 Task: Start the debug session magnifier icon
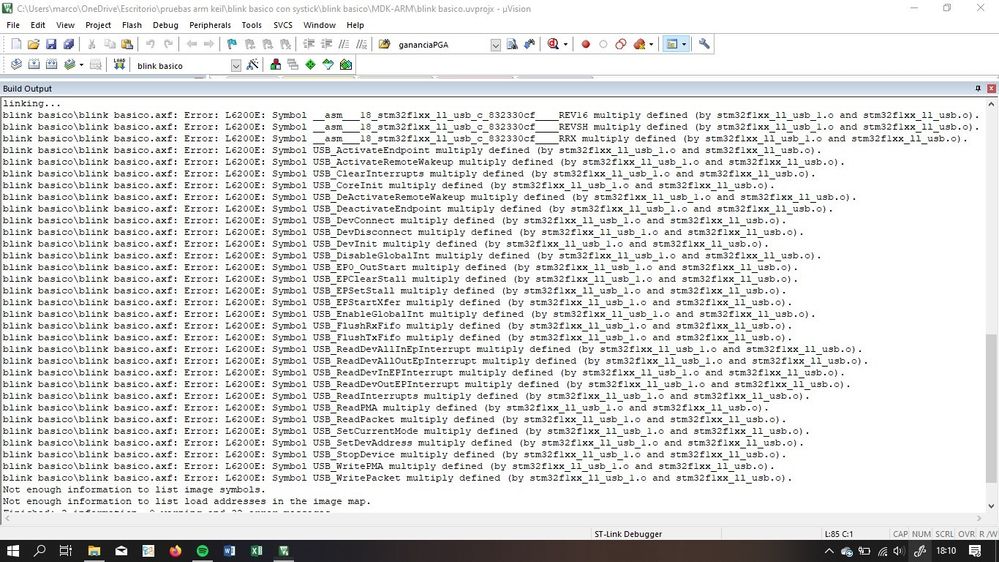click(x=553, y=44)
